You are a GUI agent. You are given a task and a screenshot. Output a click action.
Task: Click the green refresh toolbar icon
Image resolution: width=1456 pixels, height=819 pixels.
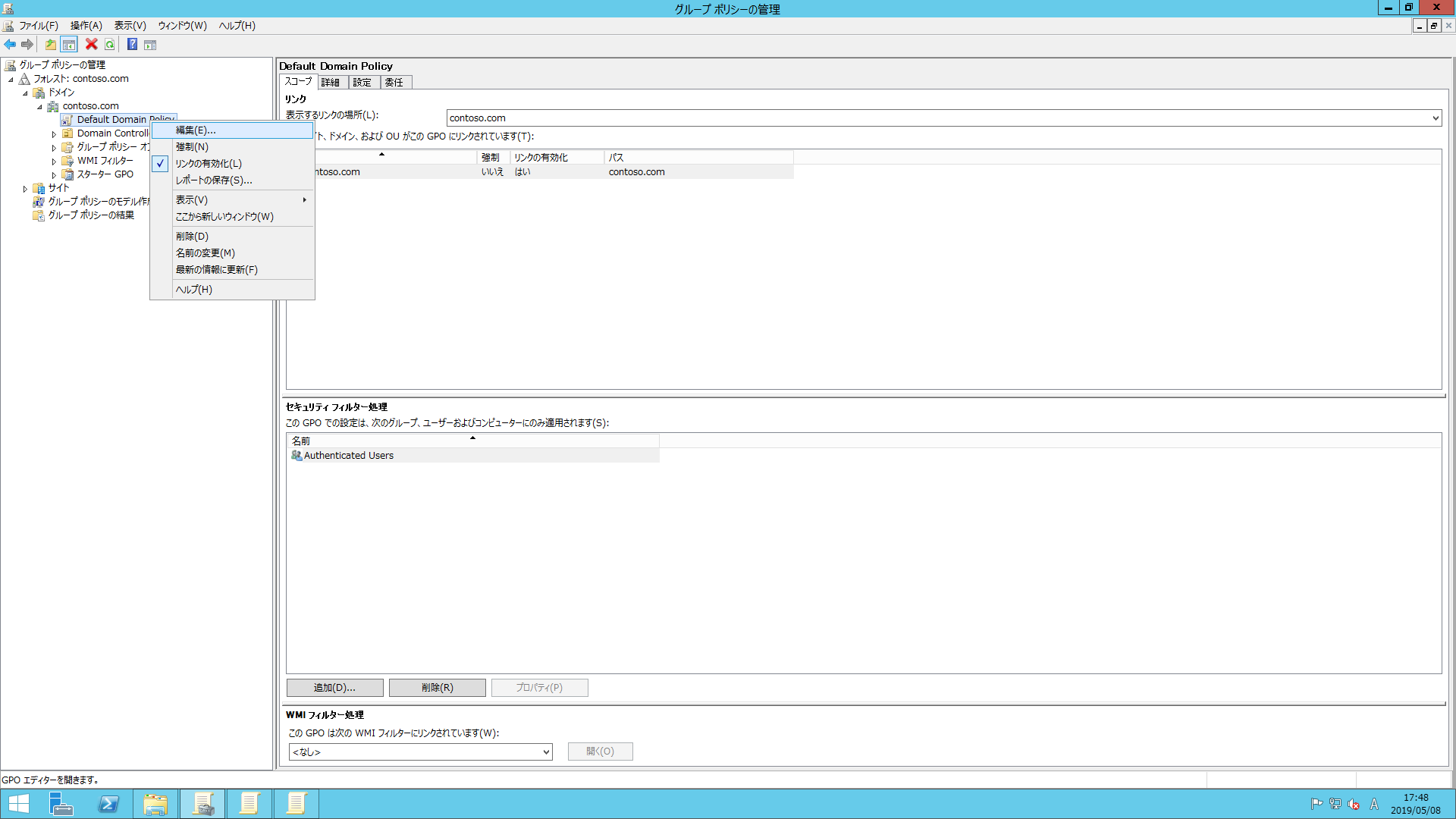coord(110,45)
